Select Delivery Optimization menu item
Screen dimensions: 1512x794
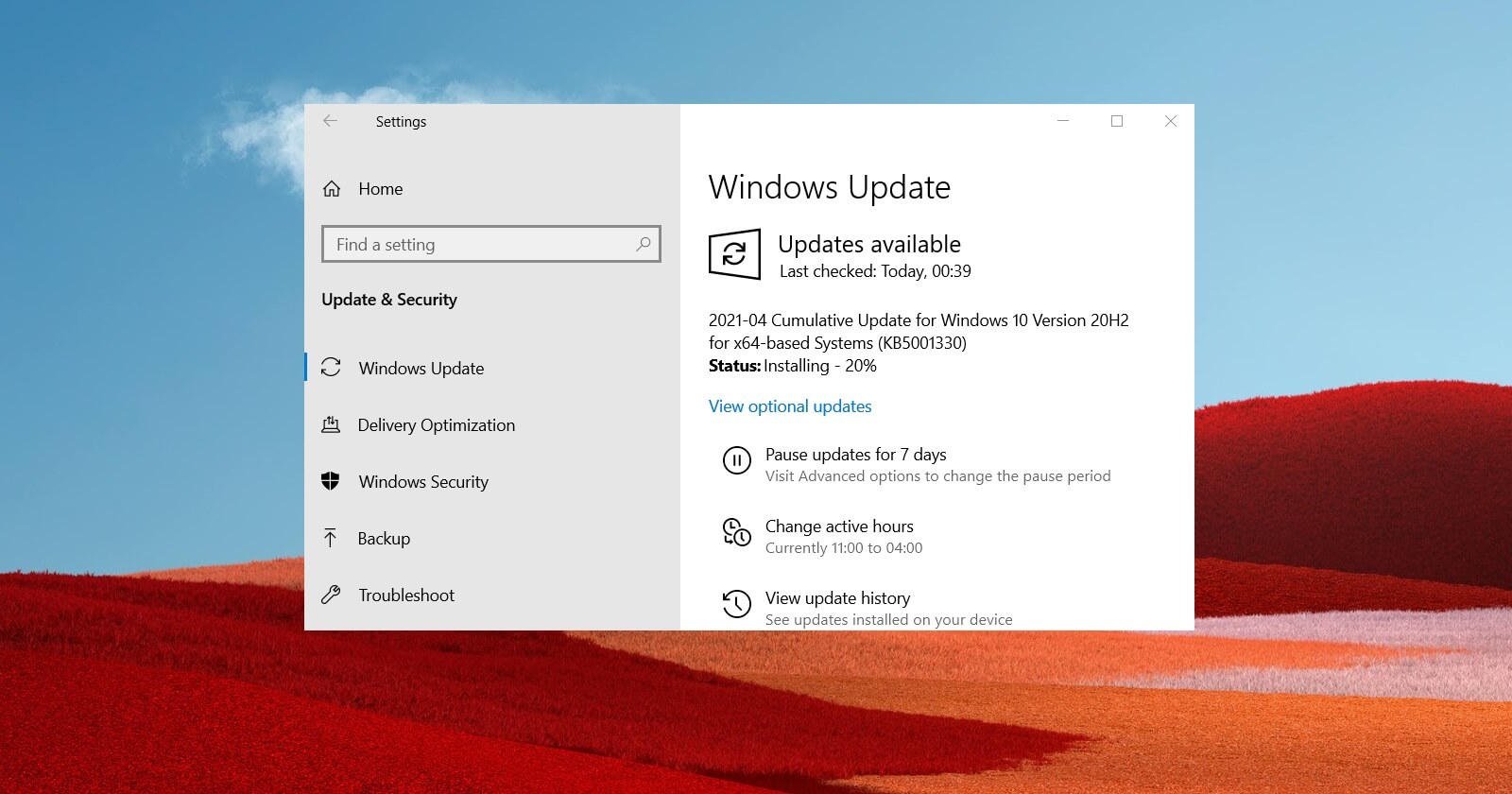(436, 425)
